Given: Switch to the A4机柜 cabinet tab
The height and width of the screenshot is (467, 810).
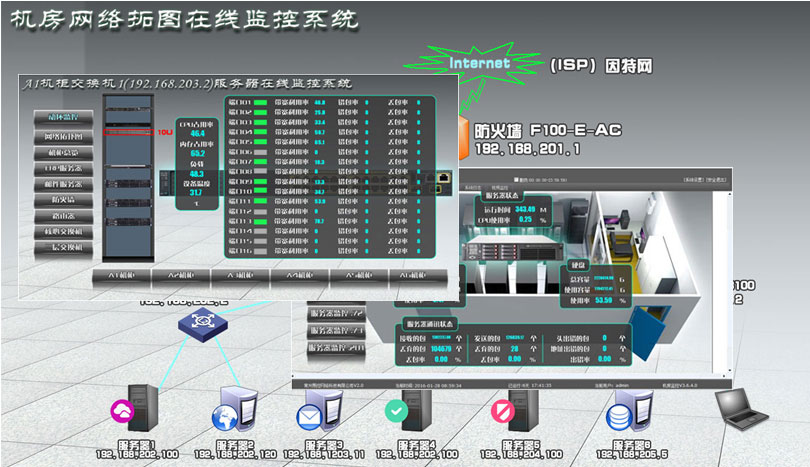Looking at the screenshot, I should [x=300, y=276].
